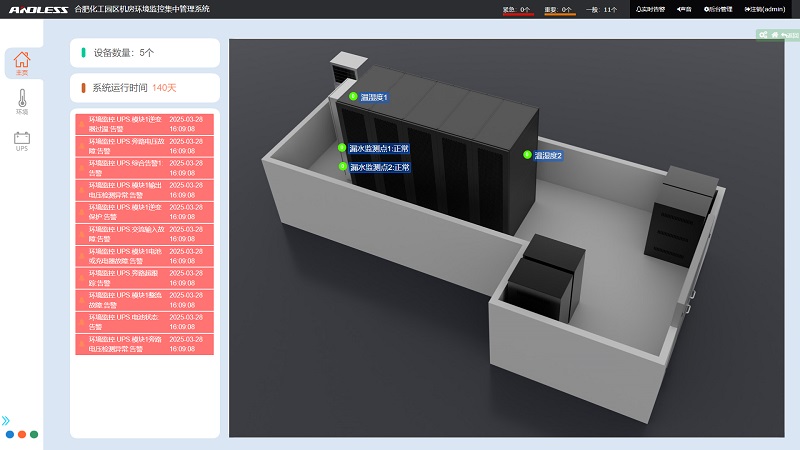Open the 环境 thermometer icon

point(22,101)
